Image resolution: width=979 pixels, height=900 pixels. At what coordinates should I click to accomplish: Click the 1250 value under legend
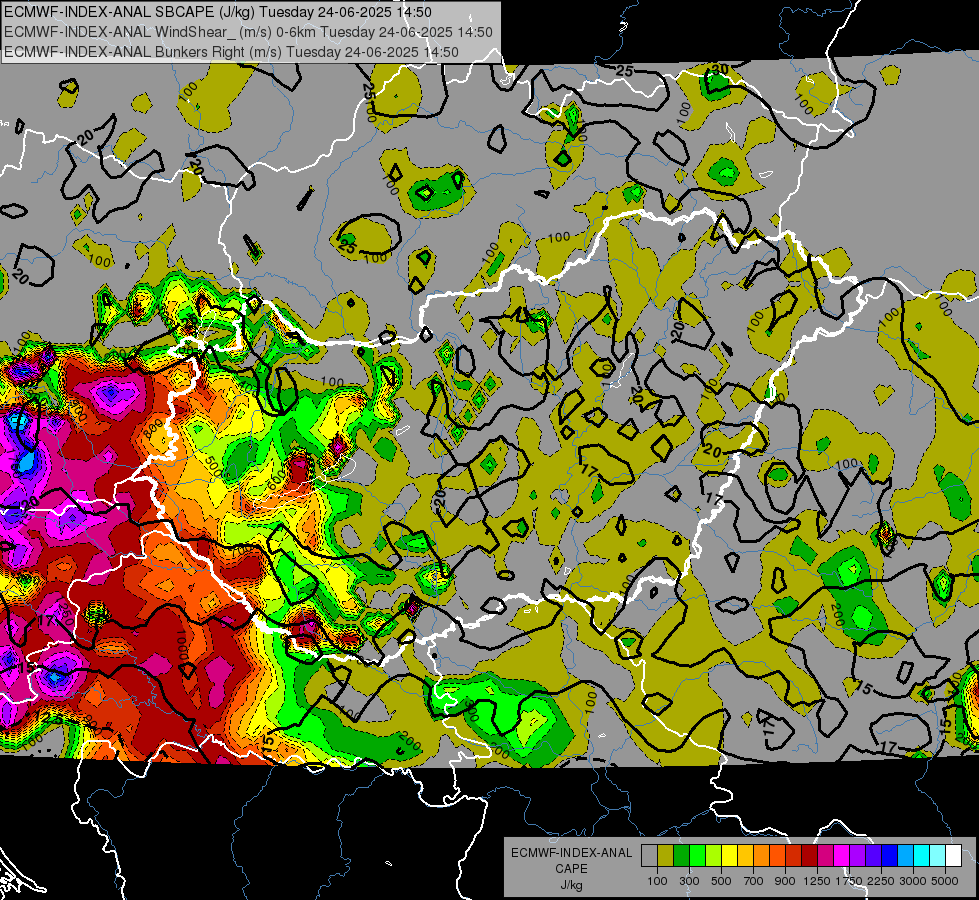pos(817,881)
